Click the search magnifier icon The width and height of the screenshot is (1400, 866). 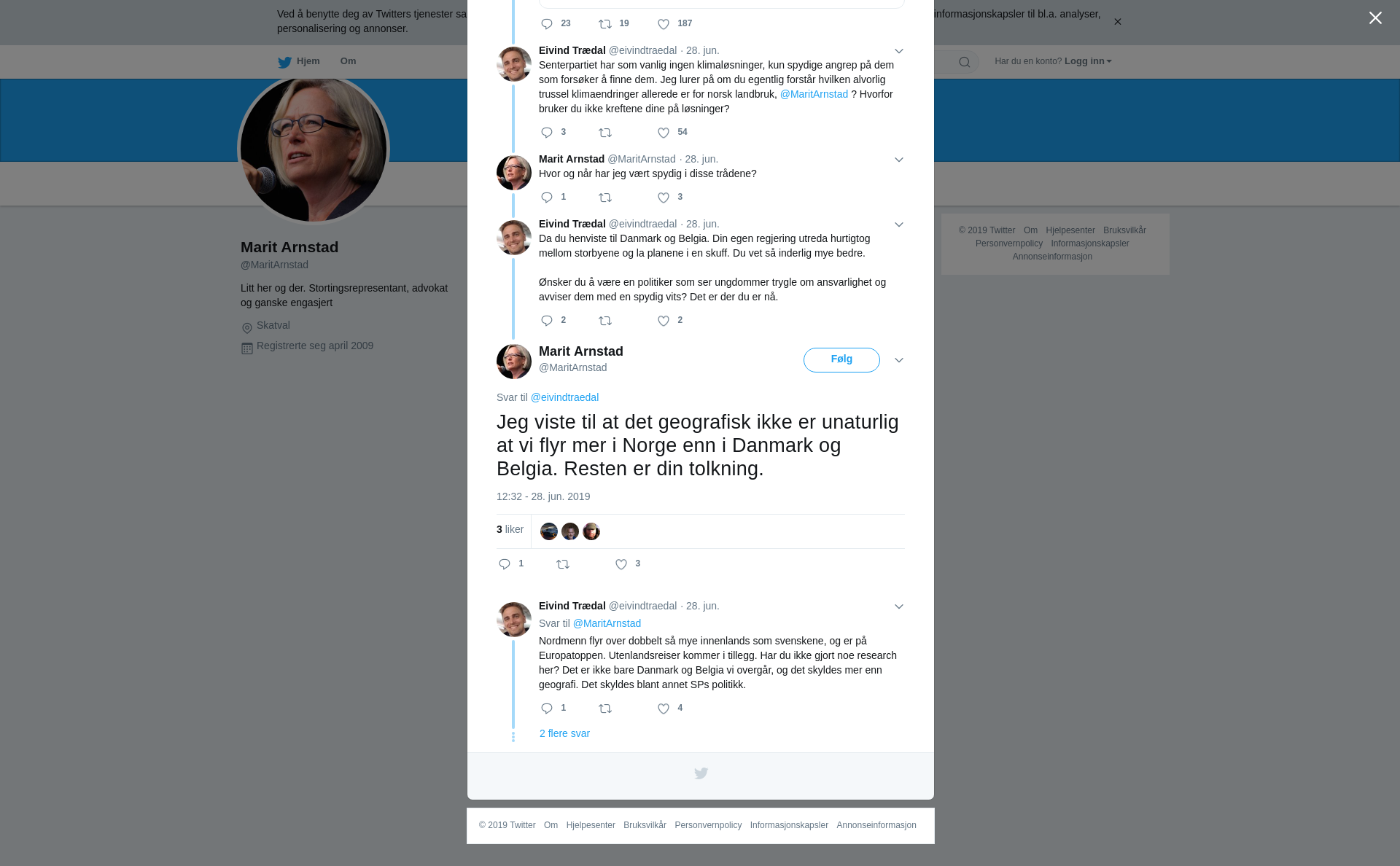pos(965,62)
